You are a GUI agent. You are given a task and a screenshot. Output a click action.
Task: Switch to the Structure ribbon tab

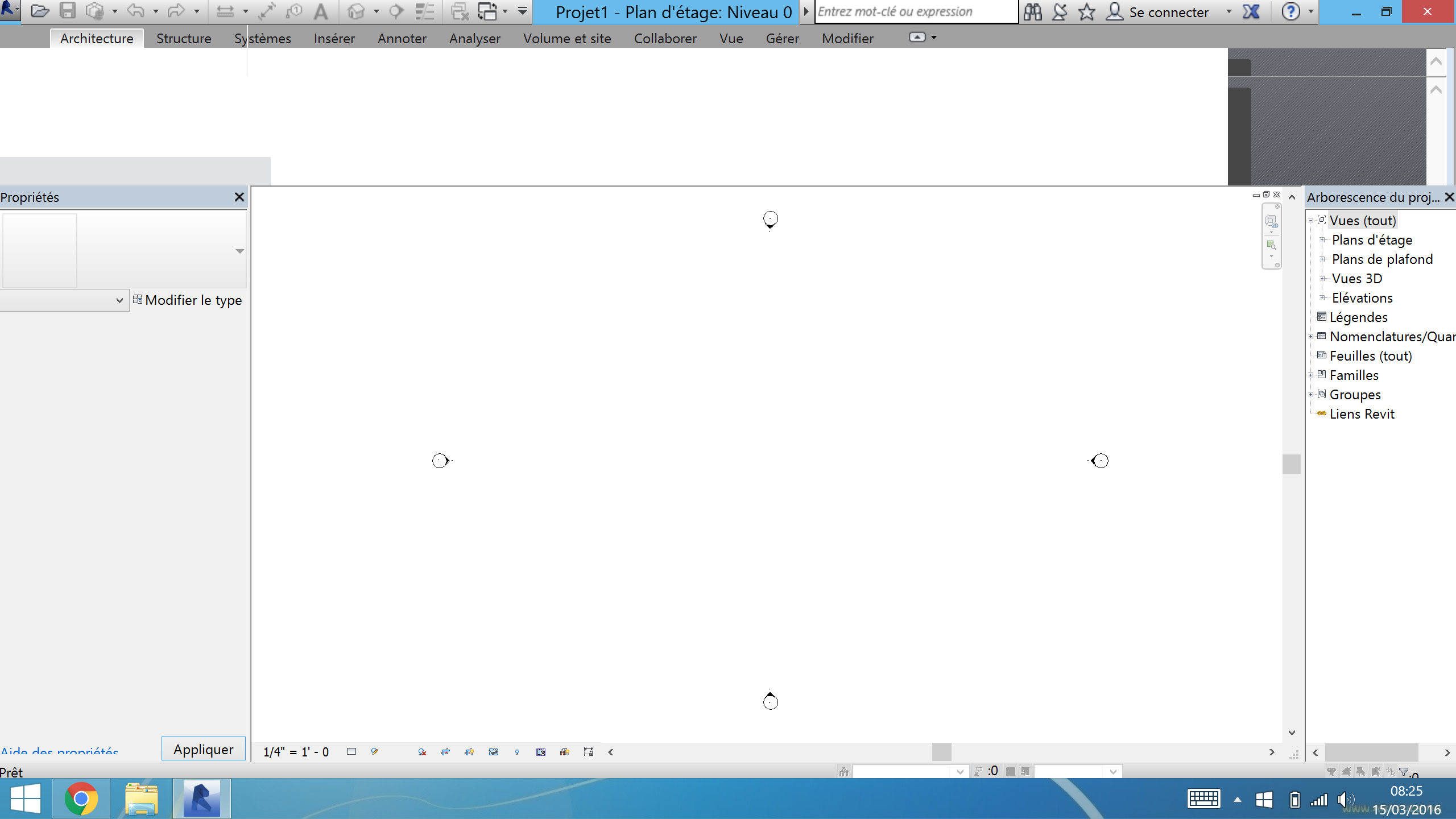[x=184, y=38]
